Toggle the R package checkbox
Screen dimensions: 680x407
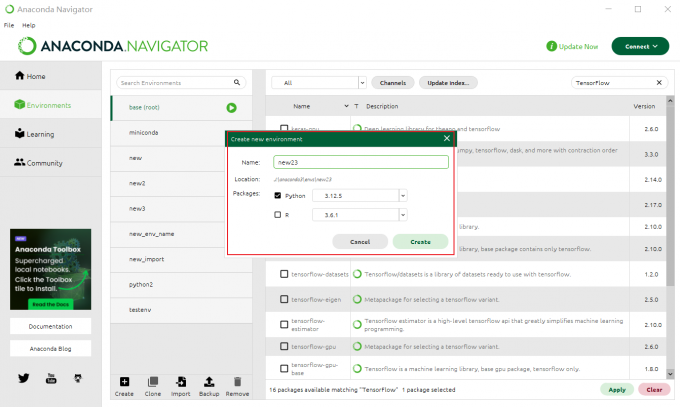[278, 215]
